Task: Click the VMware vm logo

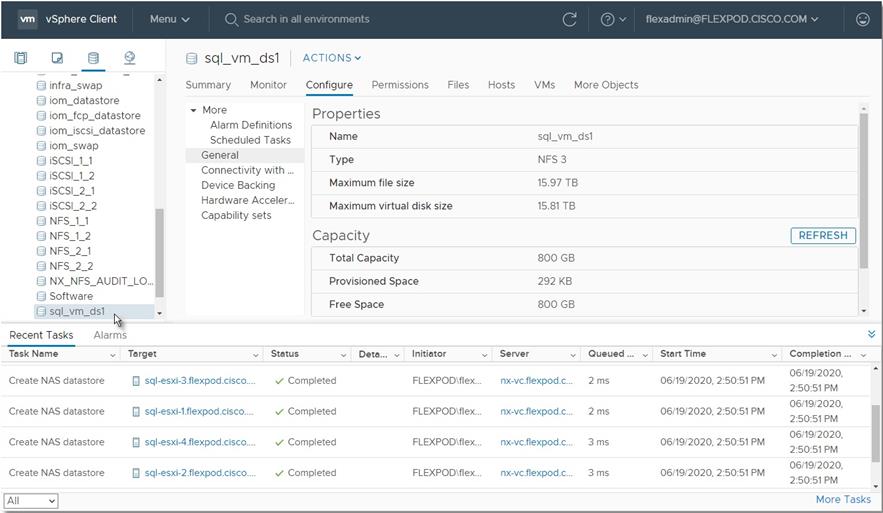Action: point(27,19)
